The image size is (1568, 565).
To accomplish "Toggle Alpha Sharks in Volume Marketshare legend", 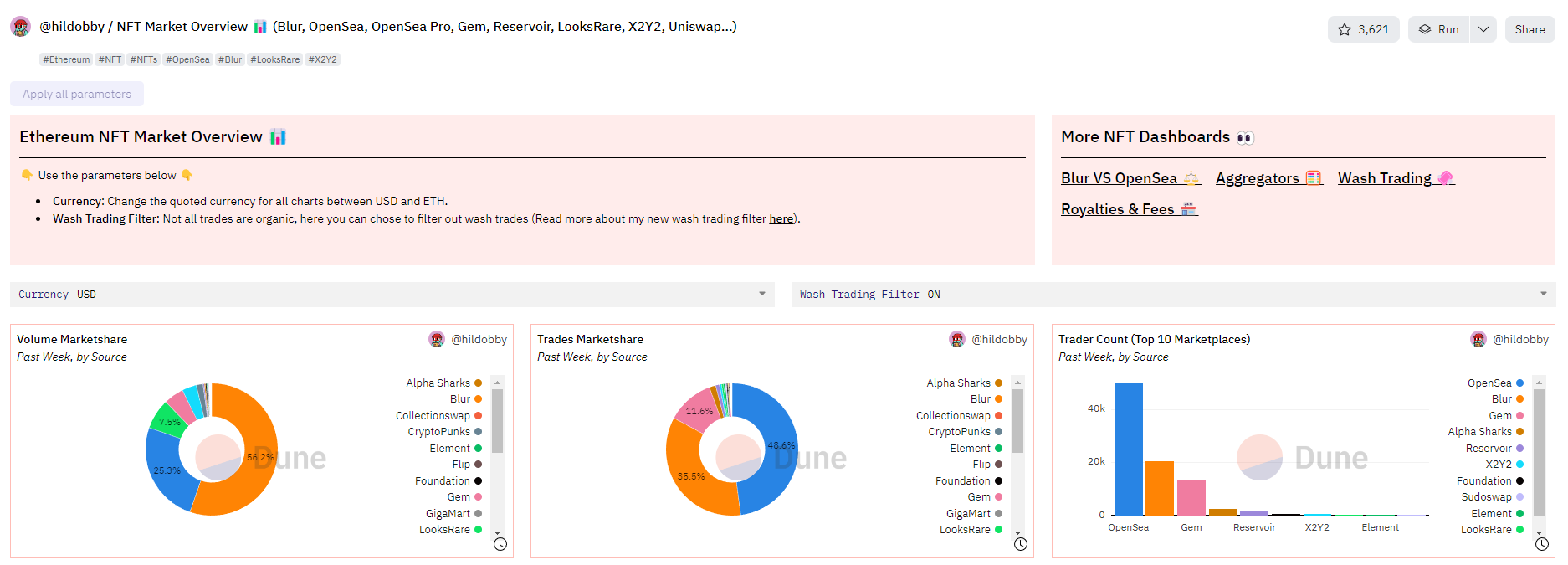I will (x=443, y=383).
